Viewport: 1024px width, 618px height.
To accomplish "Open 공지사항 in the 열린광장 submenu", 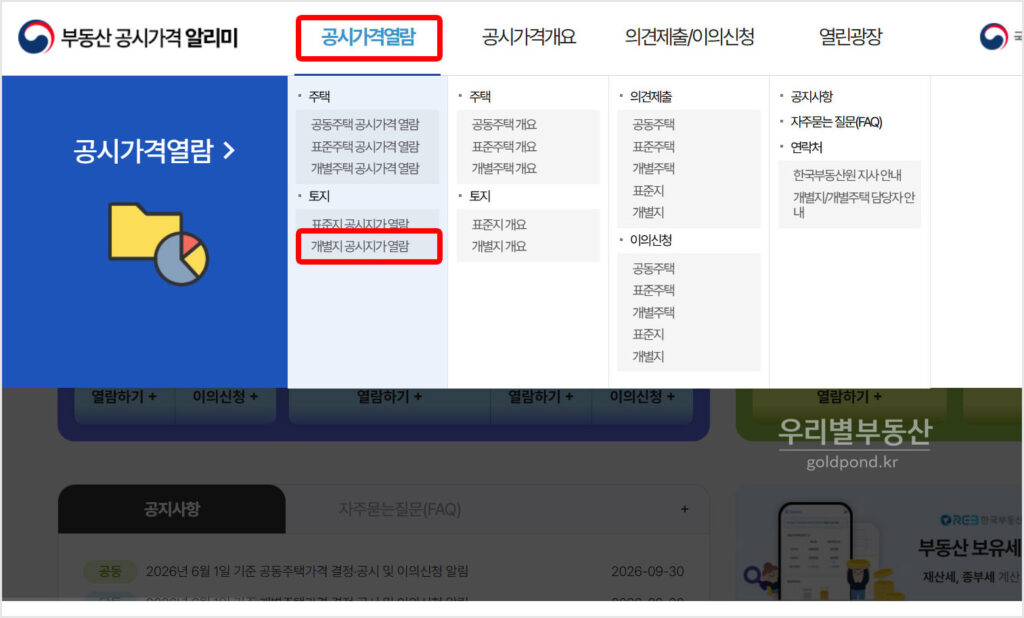I will [811, 97].
